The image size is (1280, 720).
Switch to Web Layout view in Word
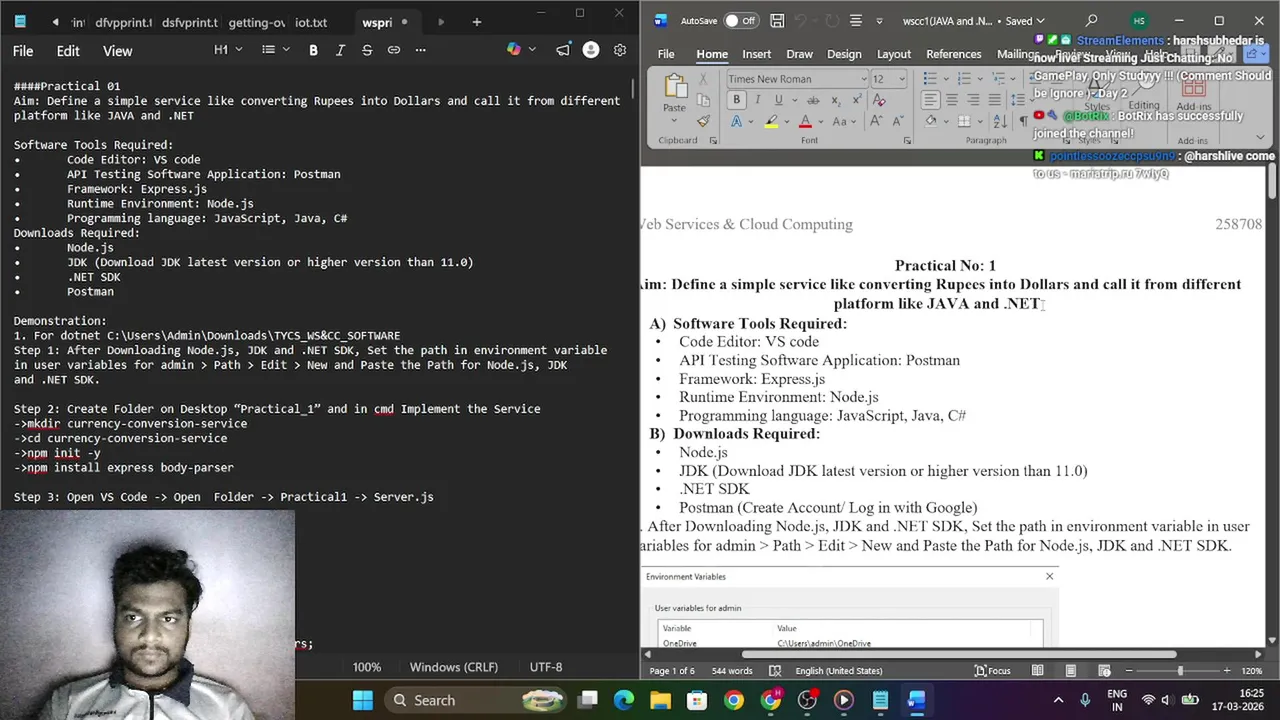tap(1103, 671)
